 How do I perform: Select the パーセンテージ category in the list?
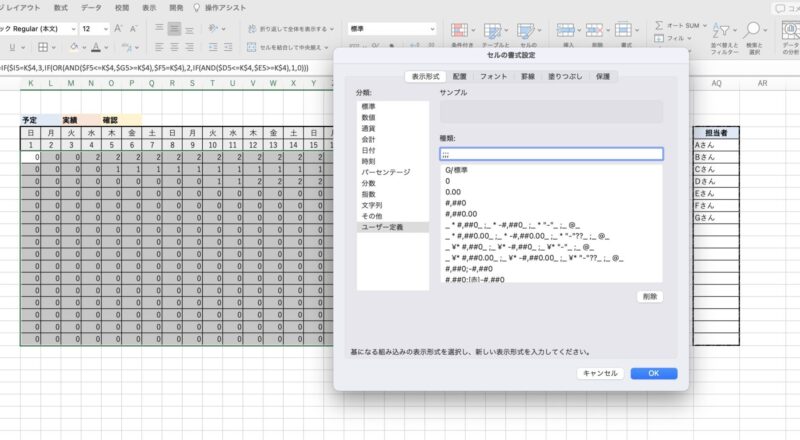[392, 173]
